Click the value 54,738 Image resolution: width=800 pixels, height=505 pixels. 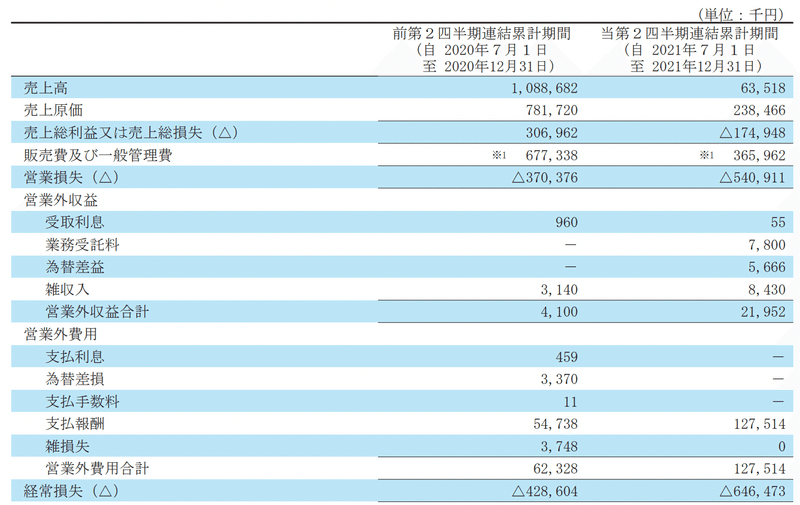tap(556, 424)
